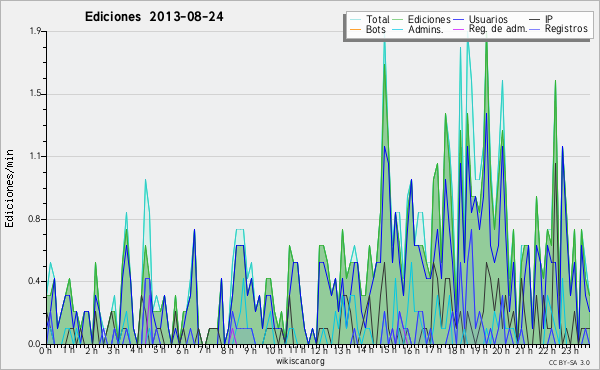Click the 'Total' legend label
600x370 pixels.
coord(378,19)
